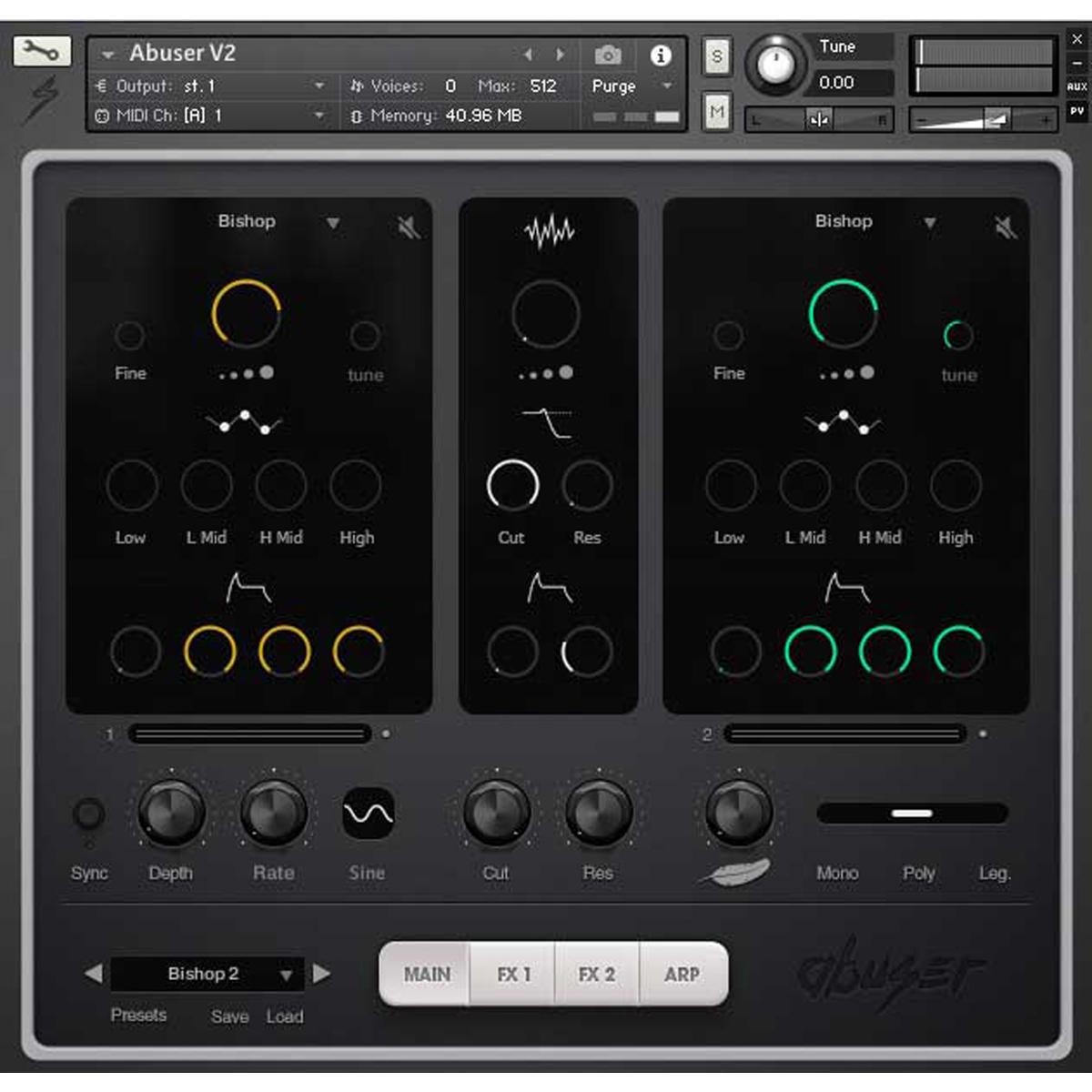Toggle the Mute M button
Screen dimensions: 1092x1092
tap(717, 112)
